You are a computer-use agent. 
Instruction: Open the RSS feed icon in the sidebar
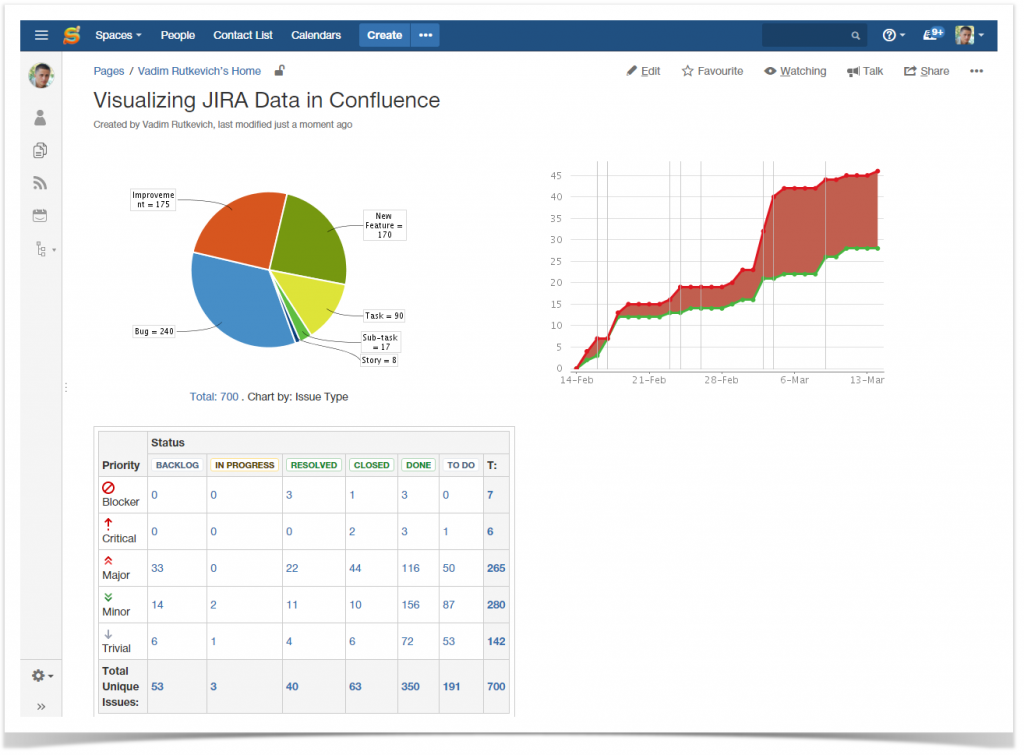coord(40,182)
